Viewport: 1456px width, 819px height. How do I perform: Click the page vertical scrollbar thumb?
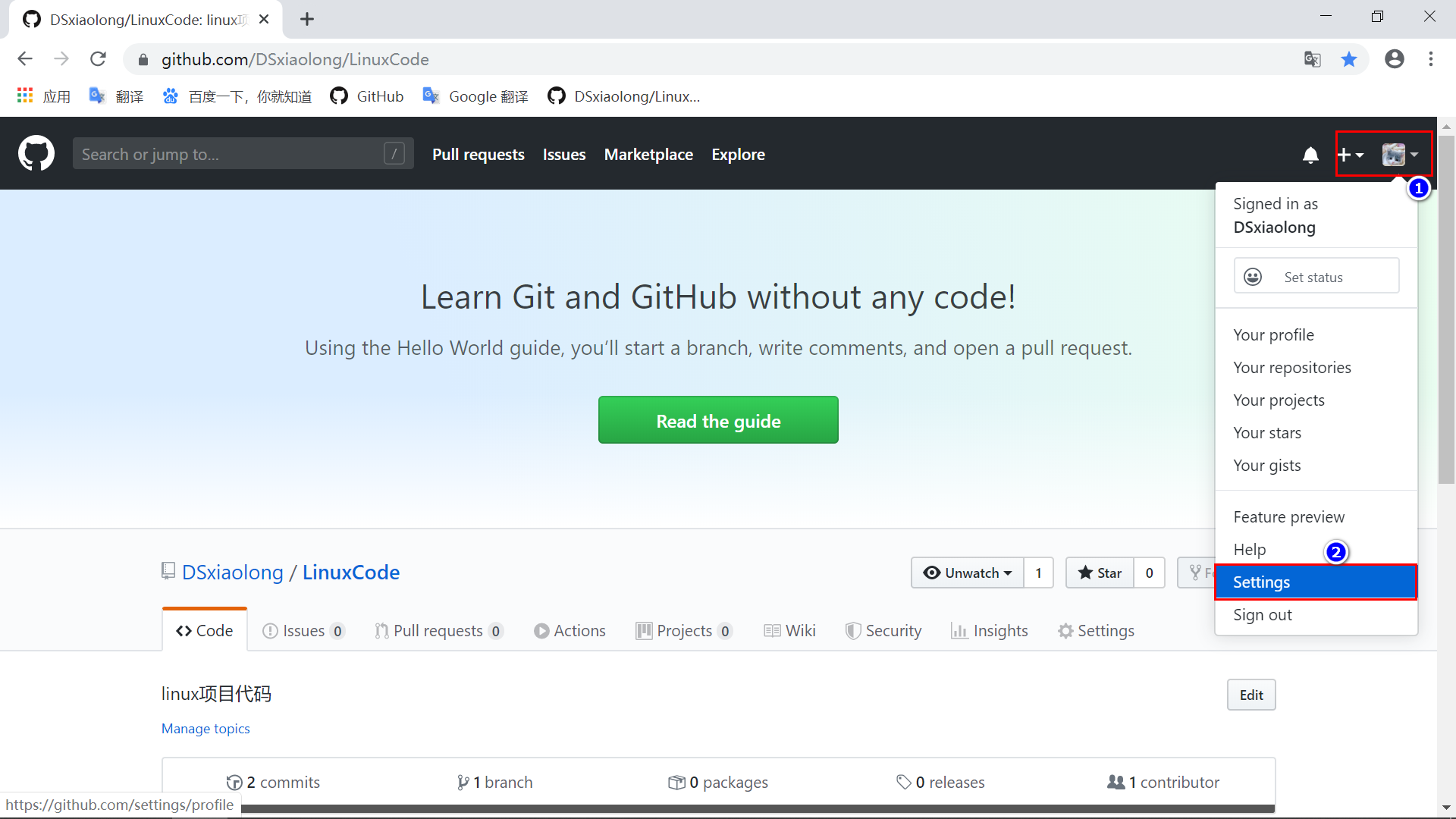click(x=1446, y=309)
